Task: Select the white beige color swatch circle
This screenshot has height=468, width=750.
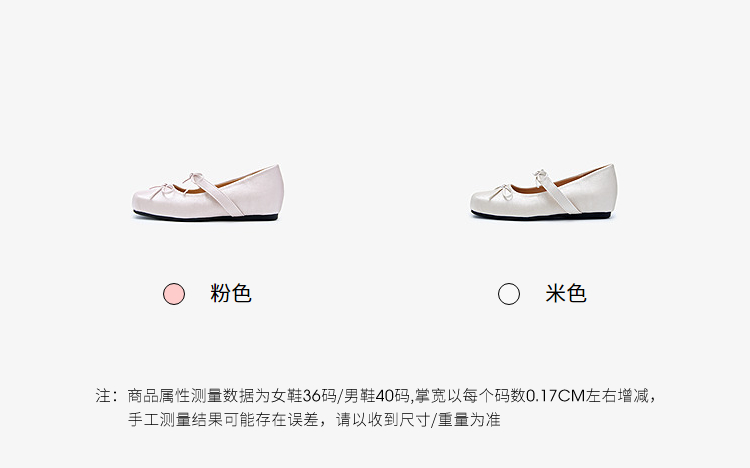Action: coord(508,294)
